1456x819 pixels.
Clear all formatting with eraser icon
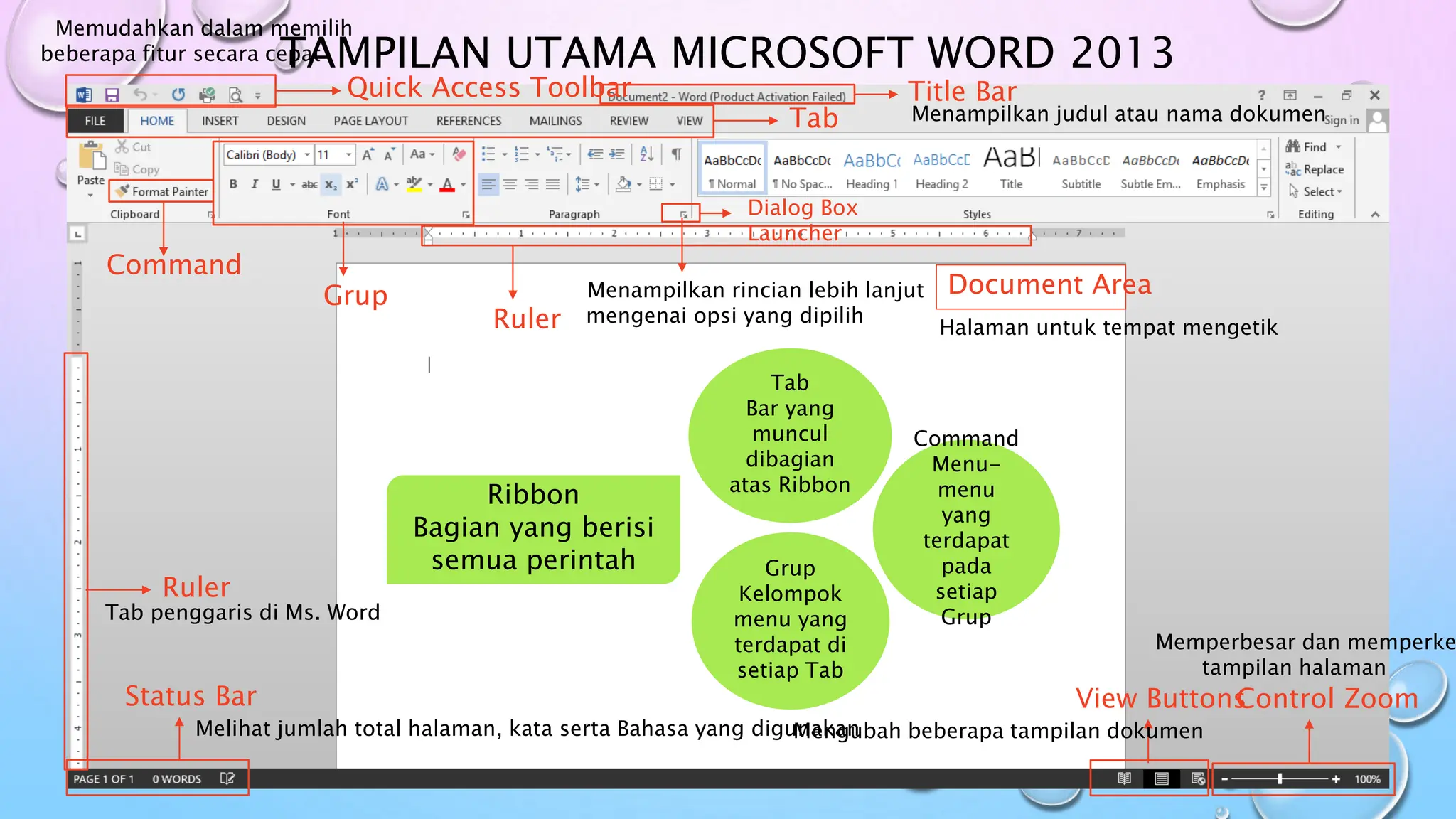(x=459, y=154)
